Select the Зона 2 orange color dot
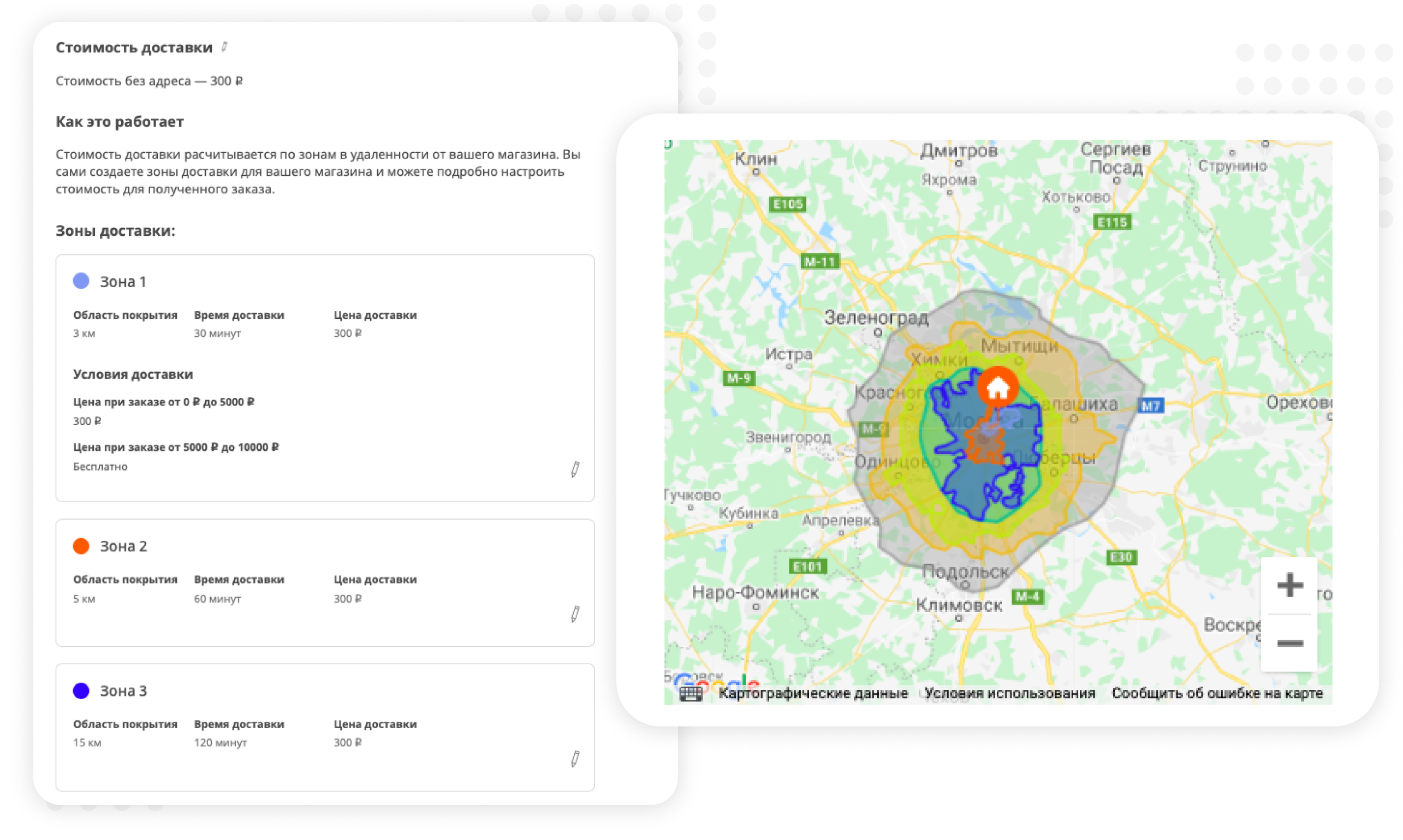Viewport: 1403px width, 840px height. pos(81,546)
